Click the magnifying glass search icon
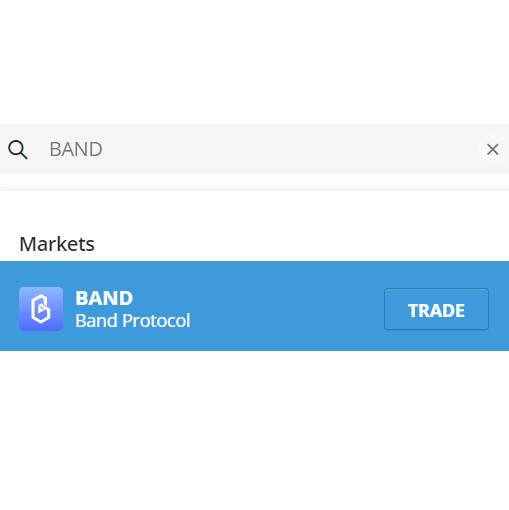509x510 pixels. pyautogui.click(x=18, y=150)
